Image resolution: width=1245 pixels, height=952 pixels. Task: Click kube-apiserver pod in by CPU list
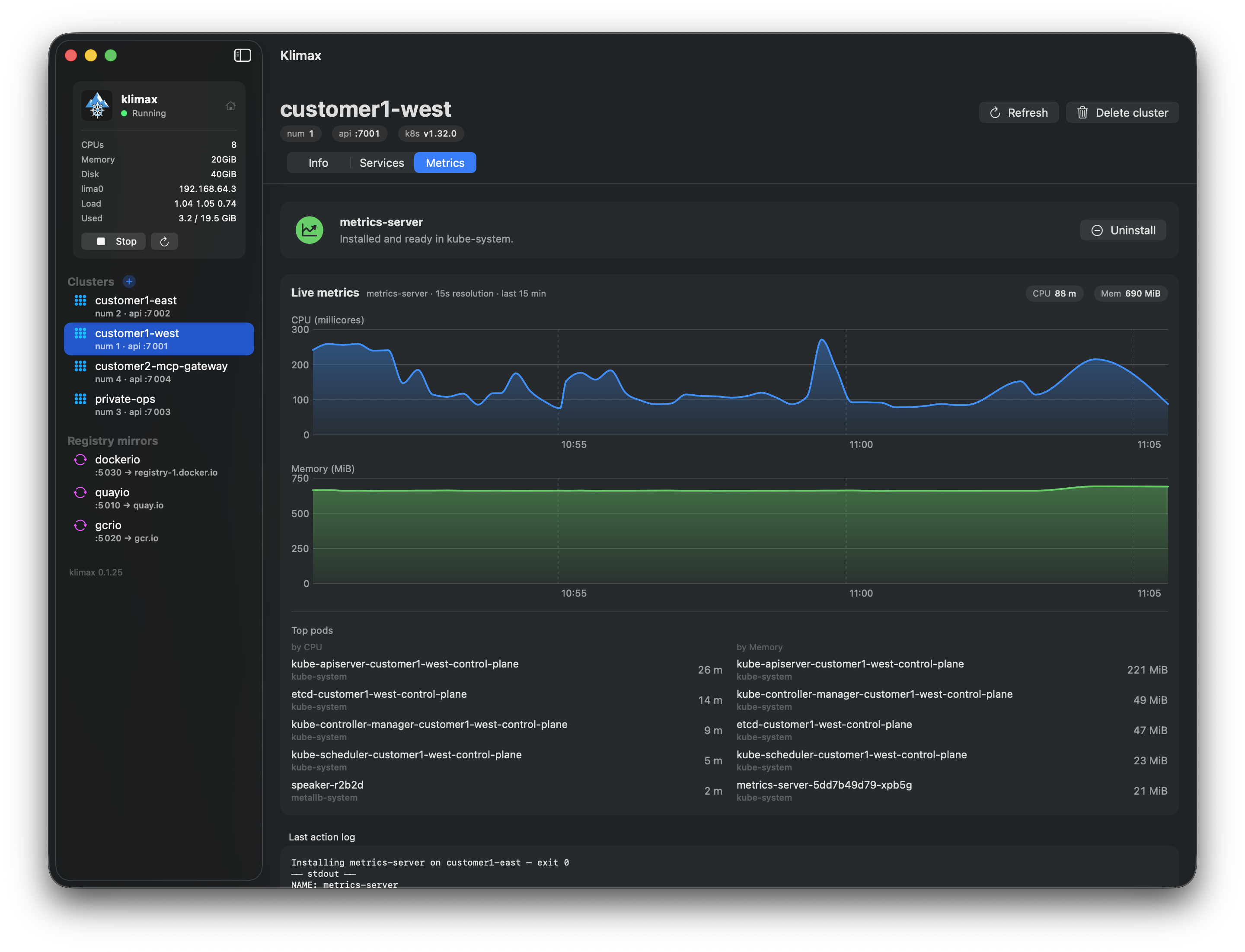[507, 670]
